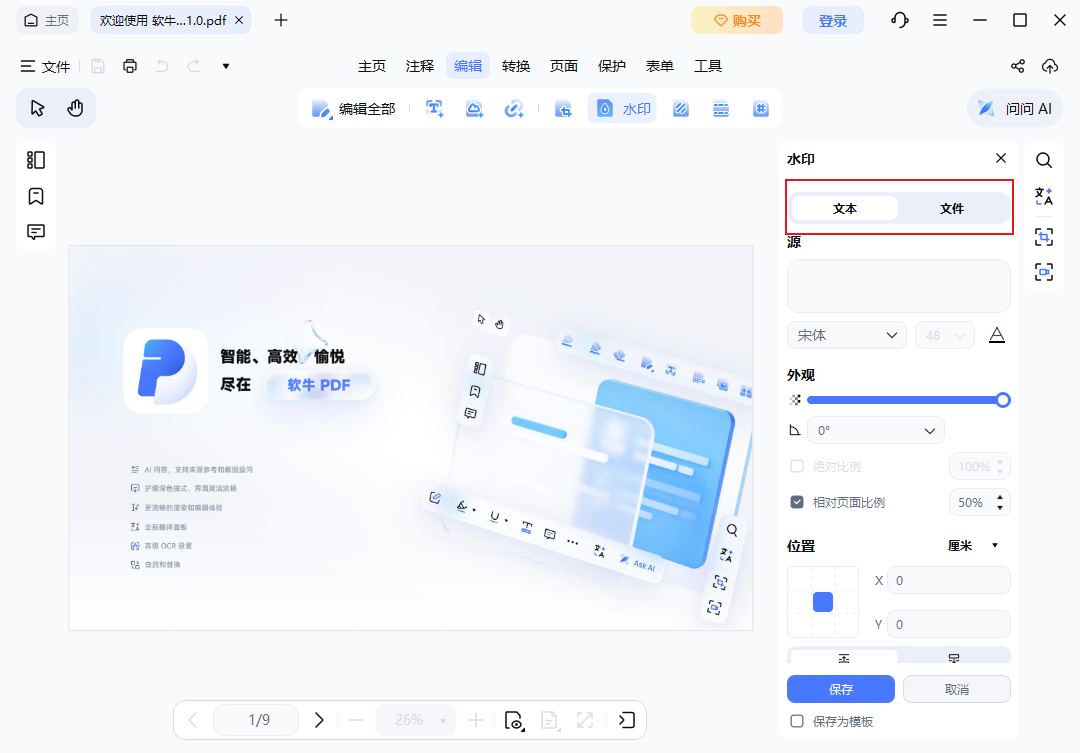Select the add link tool
The height and width of the screenshot is (753, 1080).
(x=514, y=108)
